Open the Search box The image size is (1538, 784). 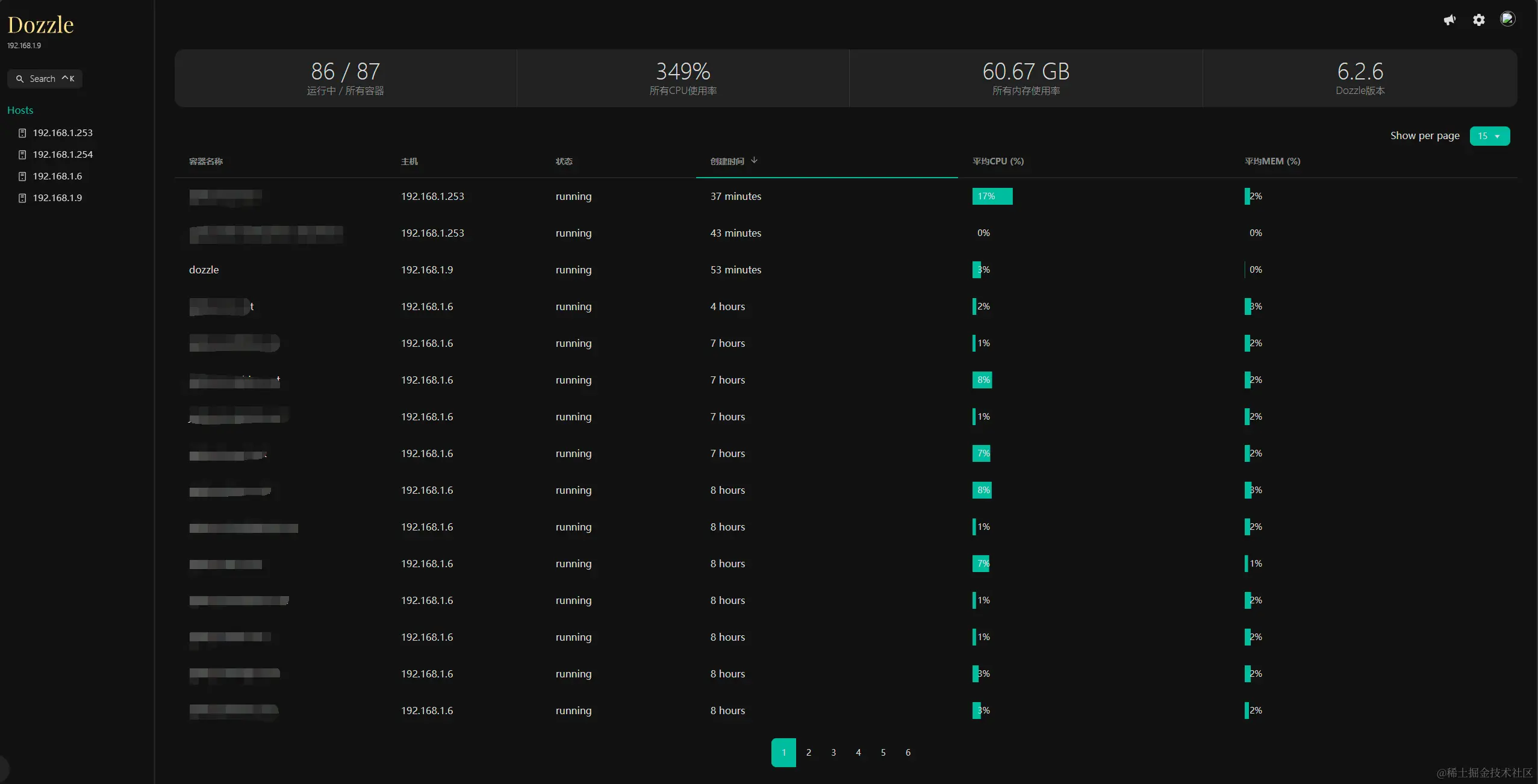pyautogui.click(x=45, y=79)
